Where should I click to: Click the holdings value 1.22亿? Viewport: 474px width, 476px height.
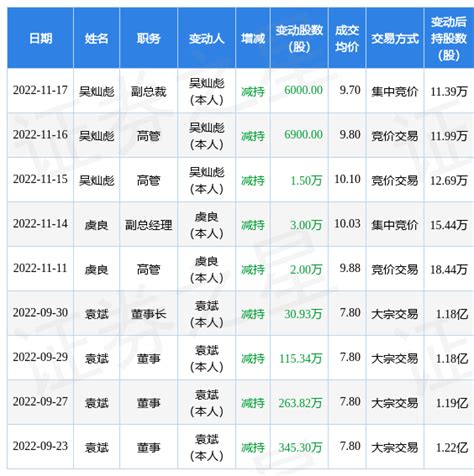pyautogui.click(x=452, y=447)
